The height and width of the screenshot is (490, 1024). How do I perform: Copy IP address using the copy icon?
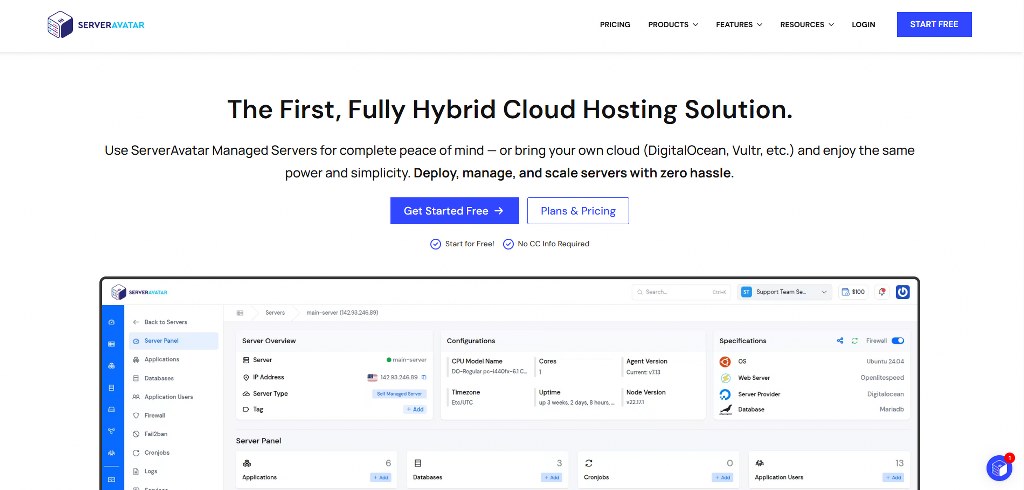(424, 377)
